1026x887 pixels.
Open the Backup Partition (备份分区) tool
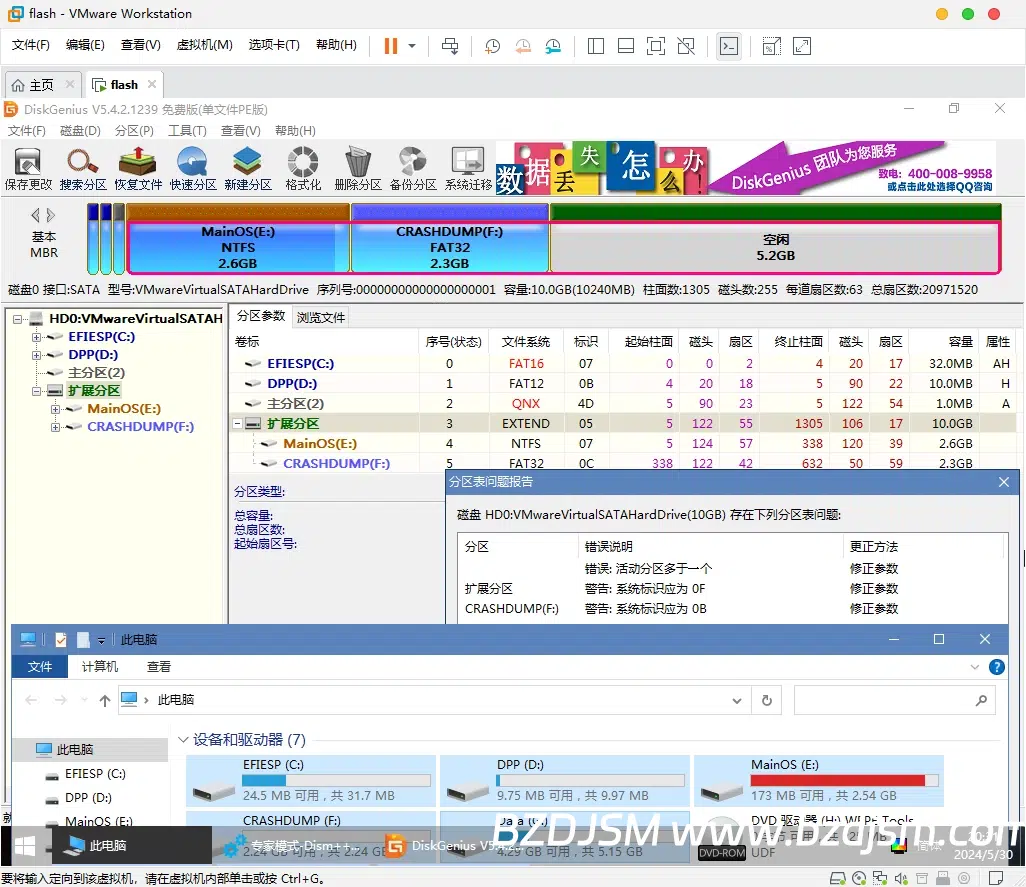[413, 169]
